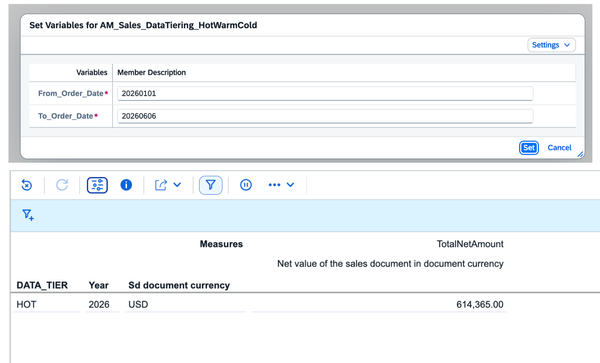
Task: Click the Measures header label
Action: pos(221,244)
